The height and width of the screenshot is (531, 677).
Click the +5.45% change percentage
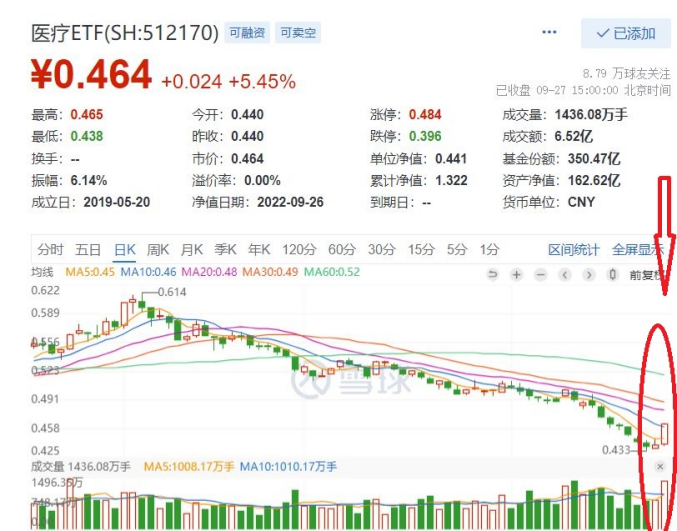pyautogui.click(x=262, y=82)
